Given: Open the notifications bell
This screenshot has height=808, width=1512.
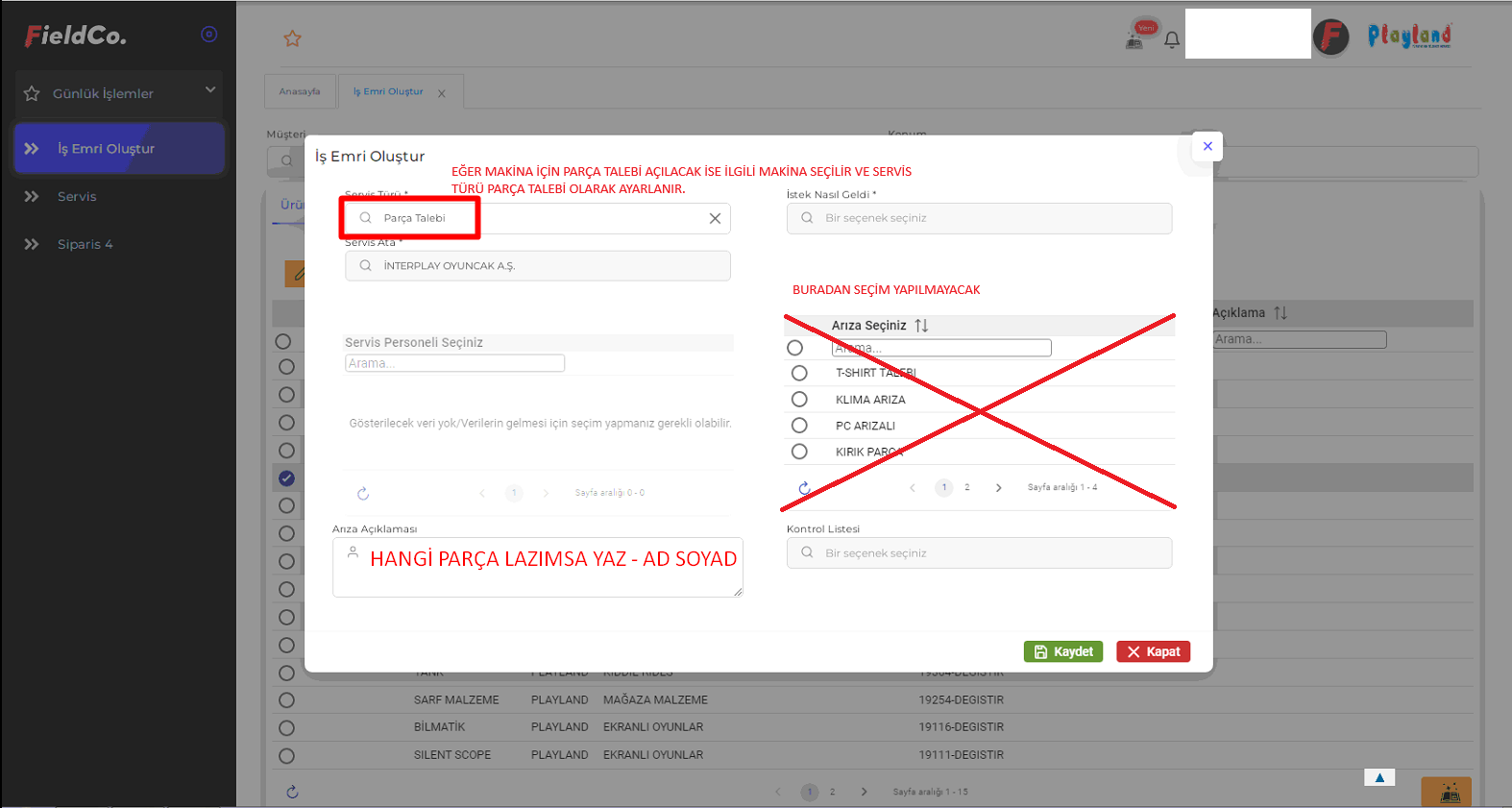Looking at the screenshot, I should 1172,40.
